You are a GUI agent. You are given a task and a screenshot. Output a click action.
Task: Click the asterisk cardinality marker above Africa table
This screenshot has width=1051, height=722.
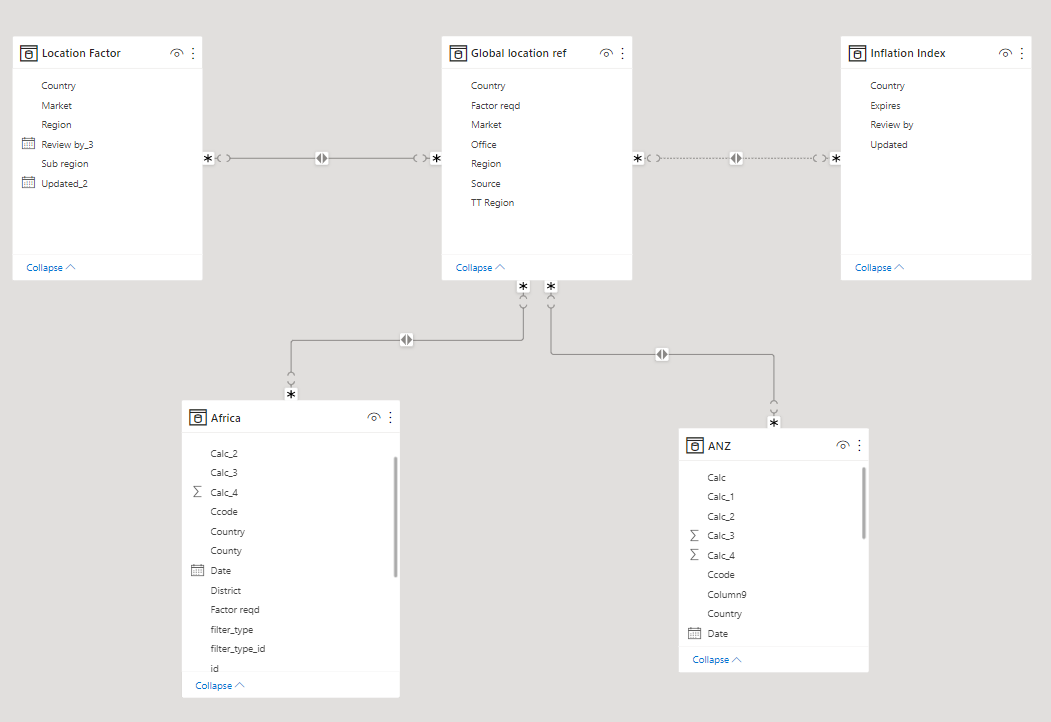coord(291,394)
